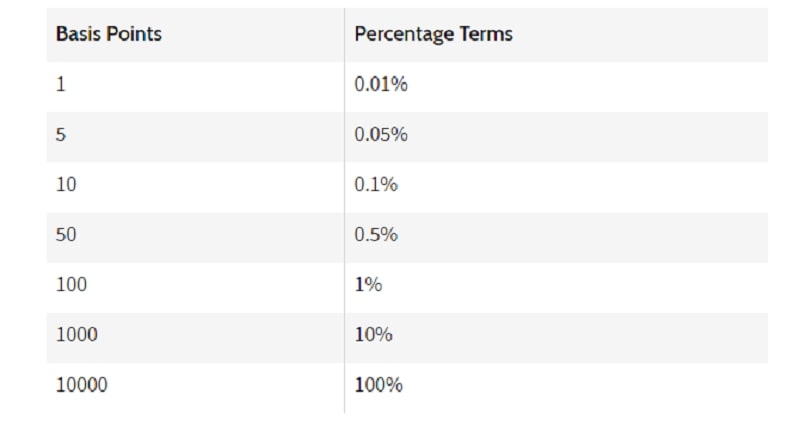Click the Basis Points column header
This screenshot has width=800, height=425.
(109, 34)
